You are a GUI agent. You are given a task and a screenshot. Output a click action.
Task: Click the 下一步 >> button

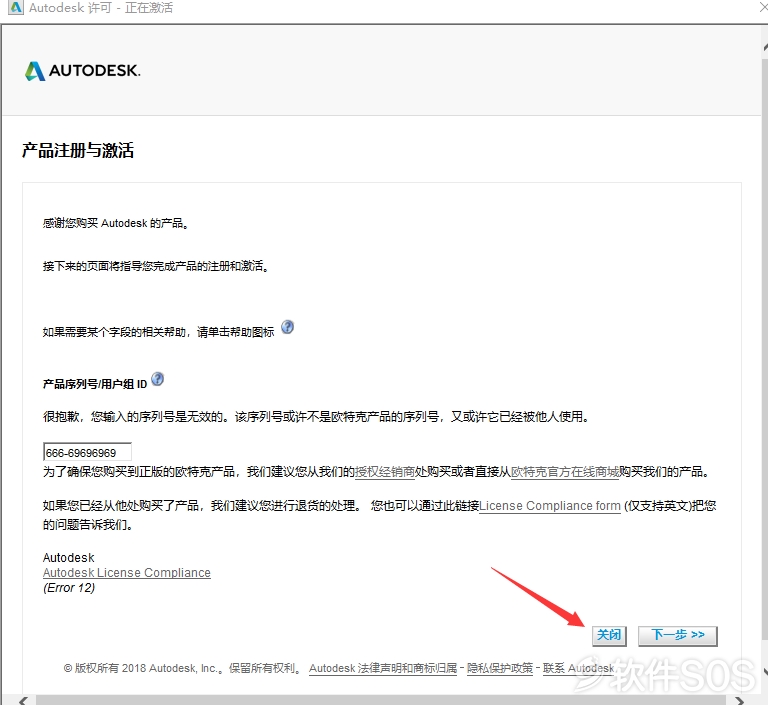coord(678,635)
